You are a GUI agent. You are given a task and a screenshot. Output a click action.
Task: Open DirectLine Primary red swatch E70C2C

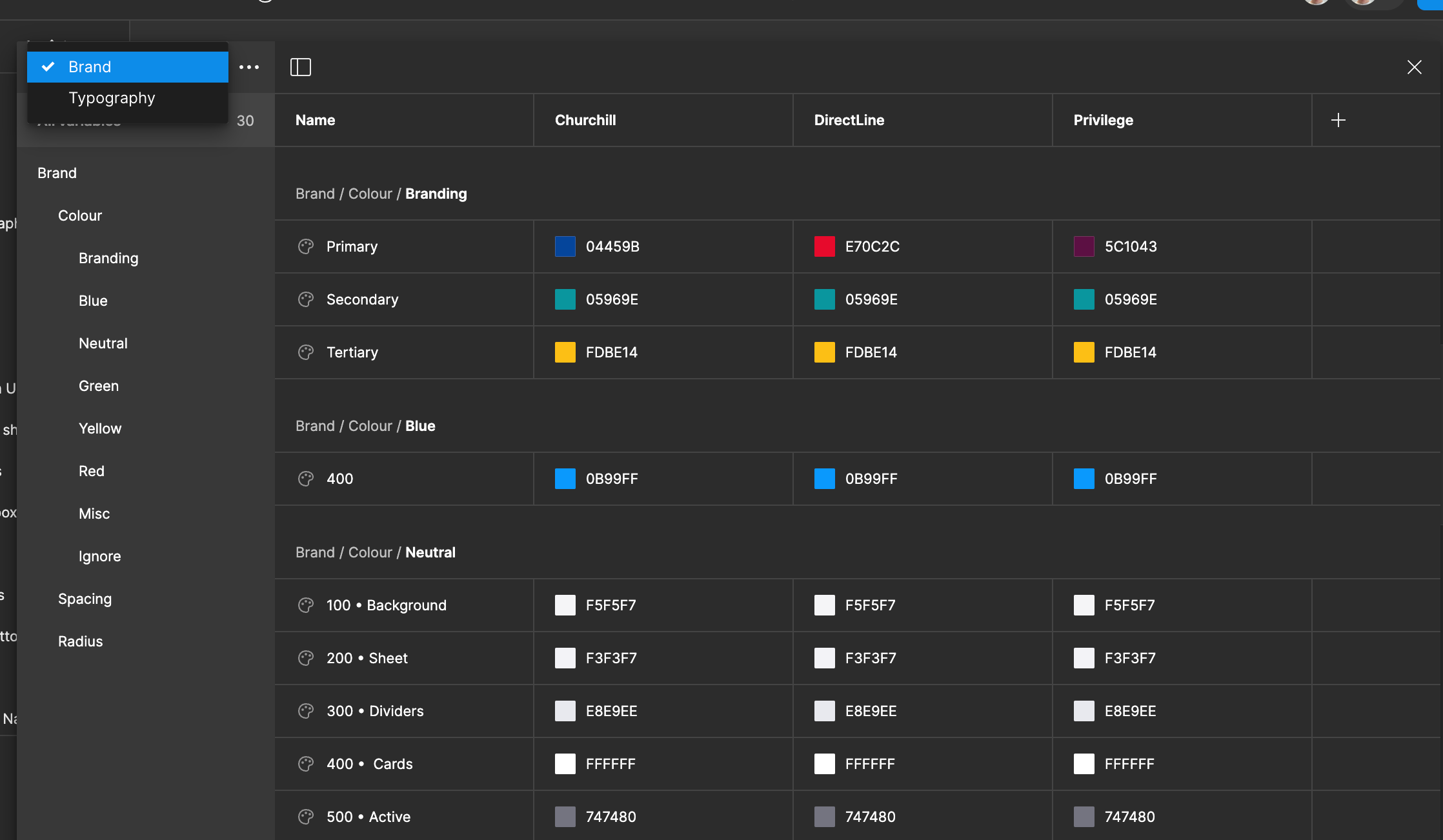[825, 246]
